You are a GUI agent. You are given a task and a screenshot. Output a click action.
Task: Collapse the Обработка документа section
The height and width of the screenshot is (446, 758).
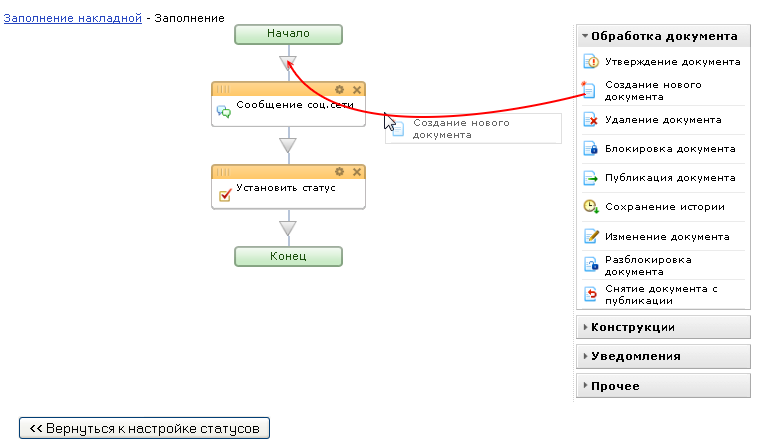click(663, 36)
